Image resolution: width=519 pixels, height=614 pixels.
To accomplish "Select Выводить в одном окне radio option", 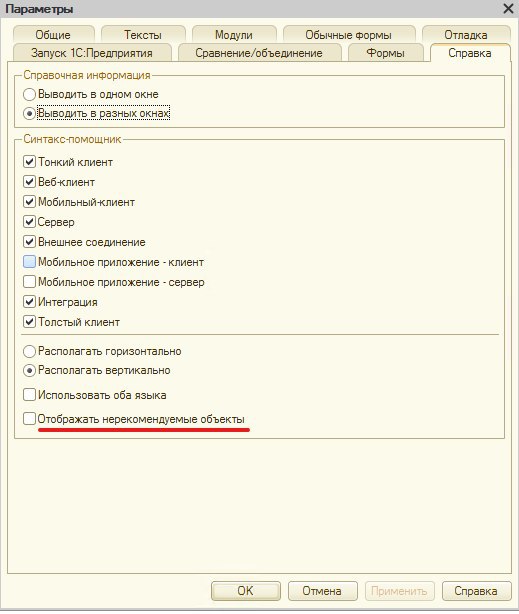I will pos(29,94).
